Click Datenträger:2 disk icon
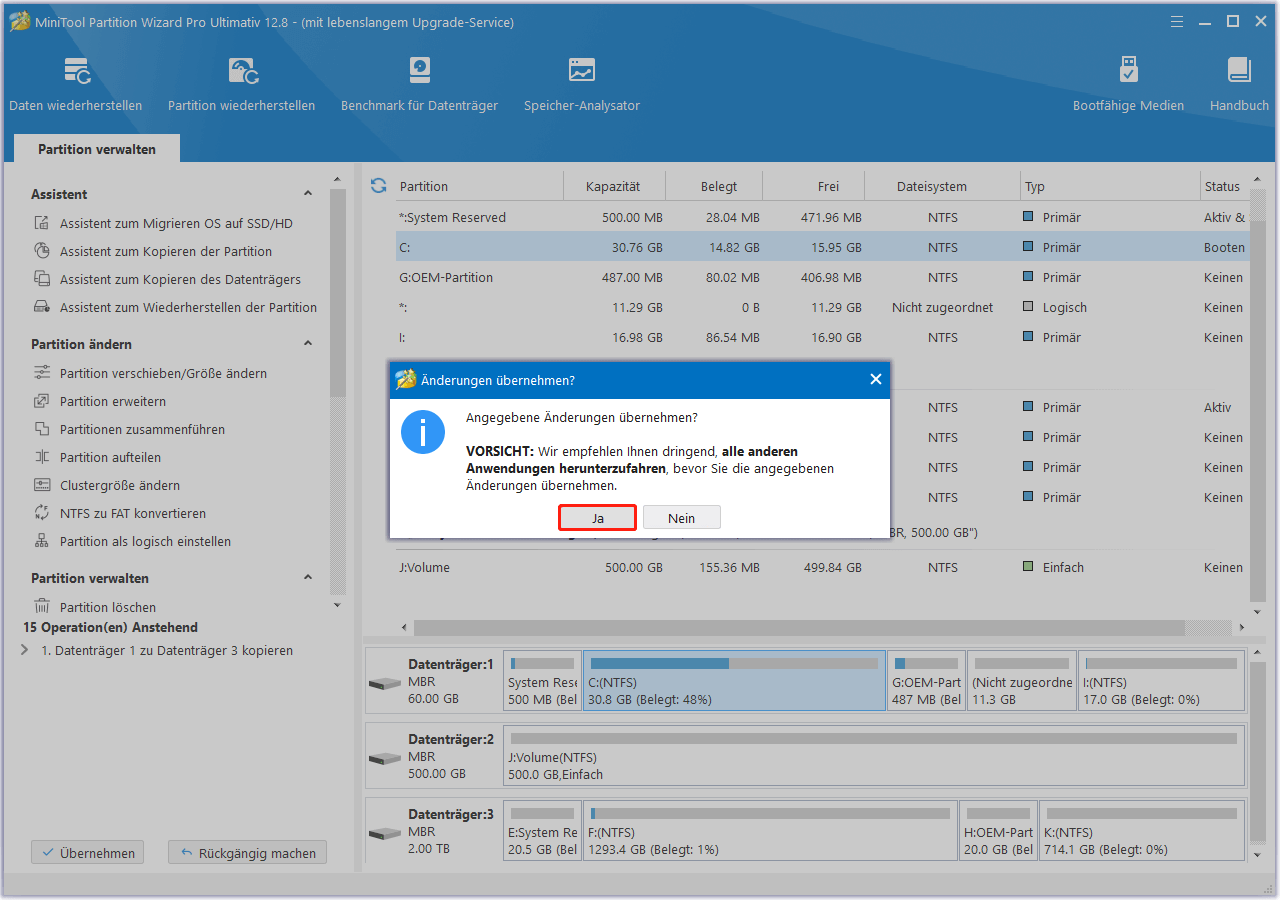 click(384, 759)
